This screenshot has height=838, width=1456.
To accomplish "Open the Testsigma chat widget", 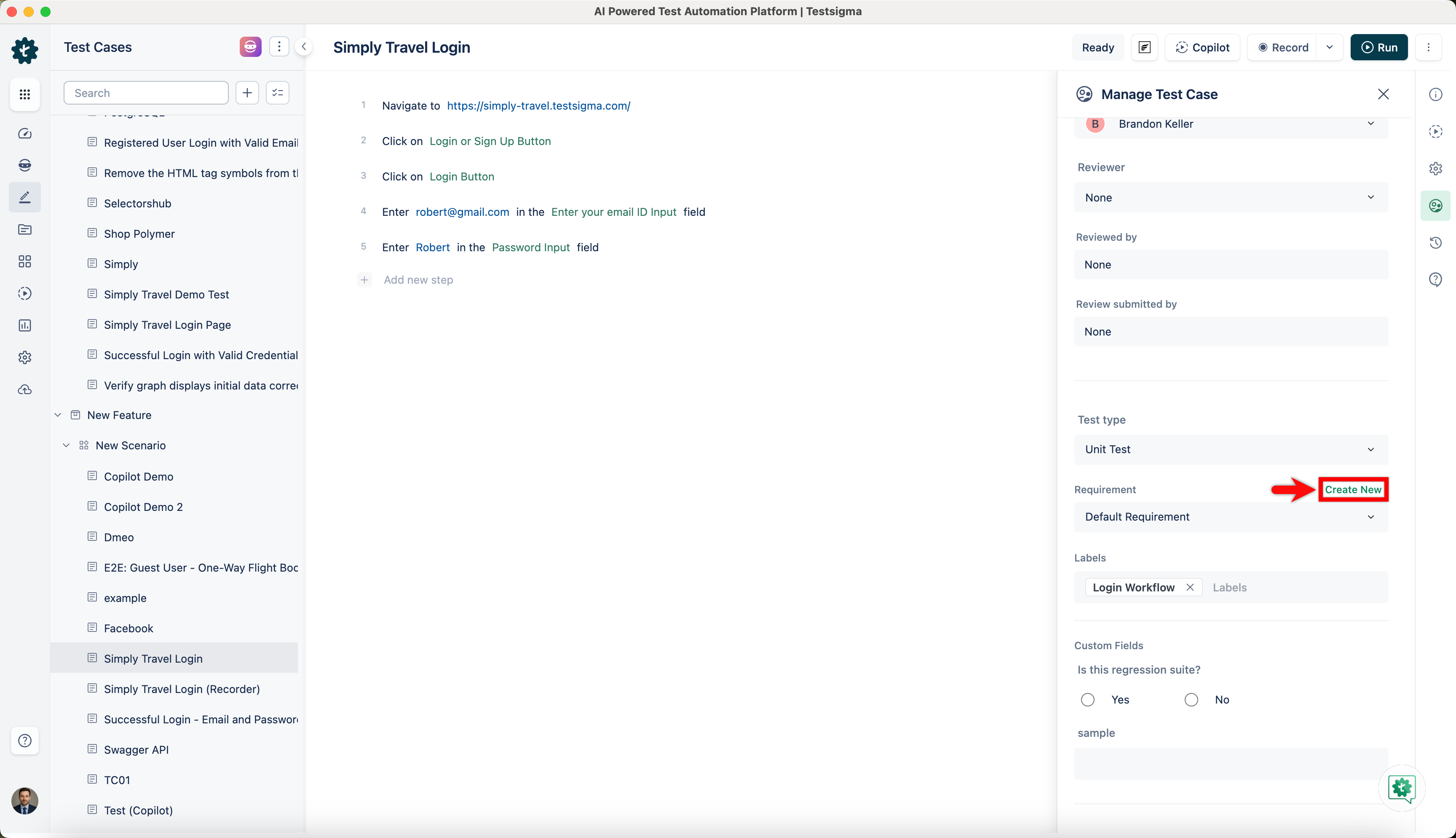I will tap(1401, 788).
